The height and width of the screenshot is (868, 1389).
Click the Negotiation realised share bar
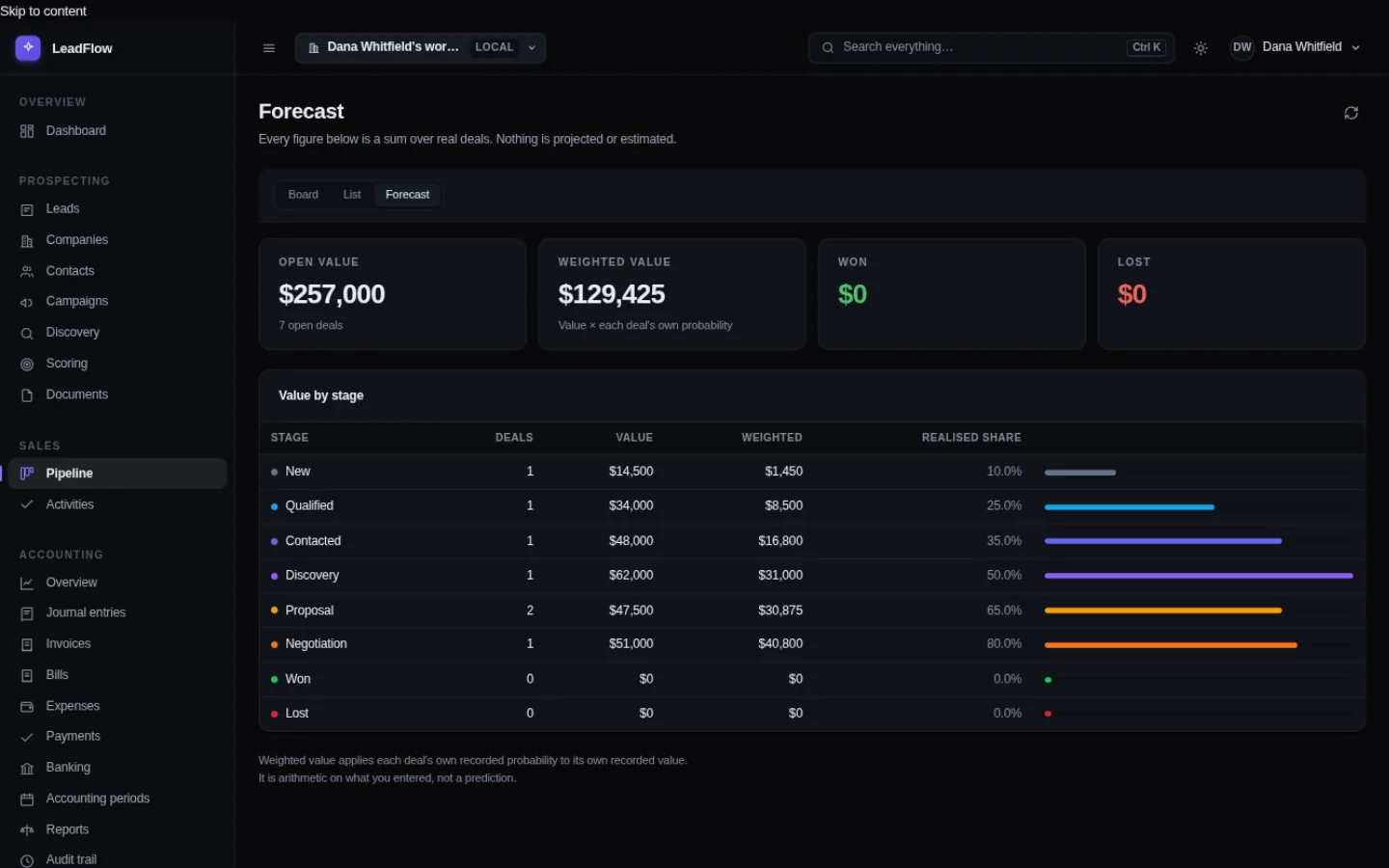coord(1170,645)
